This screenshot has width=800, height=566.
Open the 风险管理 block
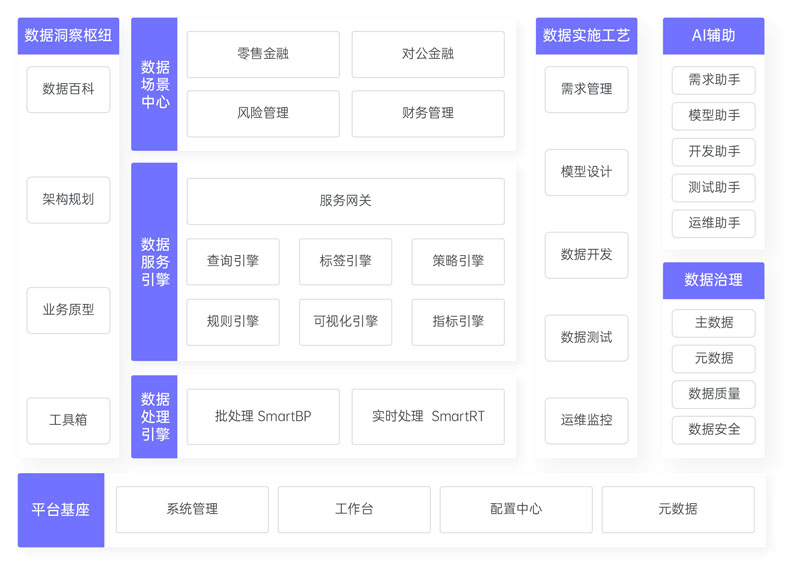pos(263,114)
